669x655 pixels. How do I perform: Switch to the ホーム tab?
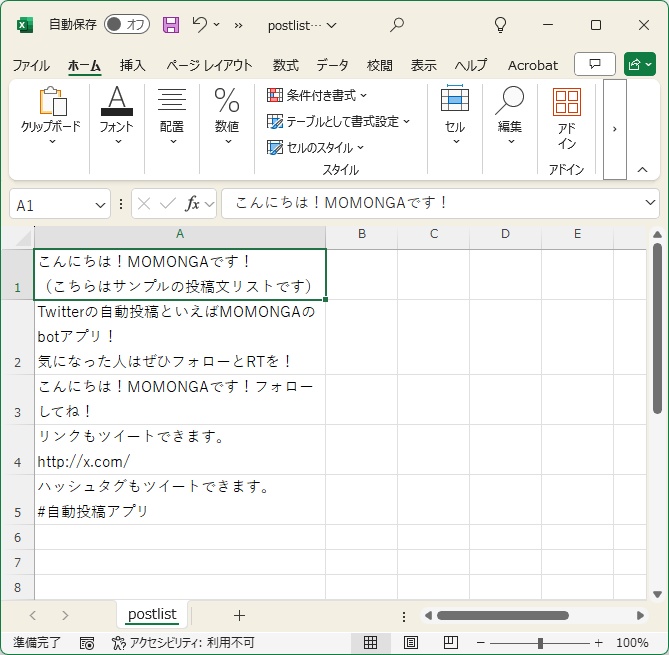point(84,65)
